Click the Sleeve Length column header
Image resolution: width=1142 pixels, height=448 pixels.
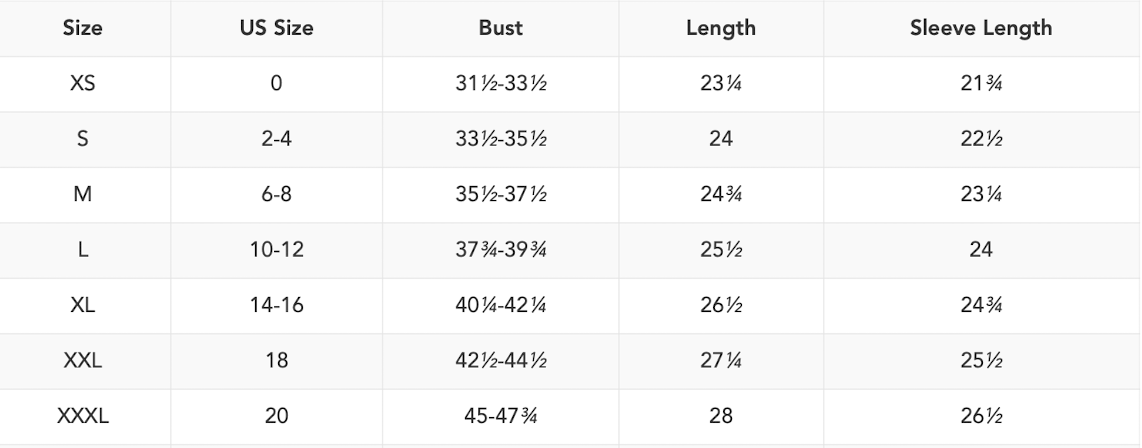pos(980,28)
